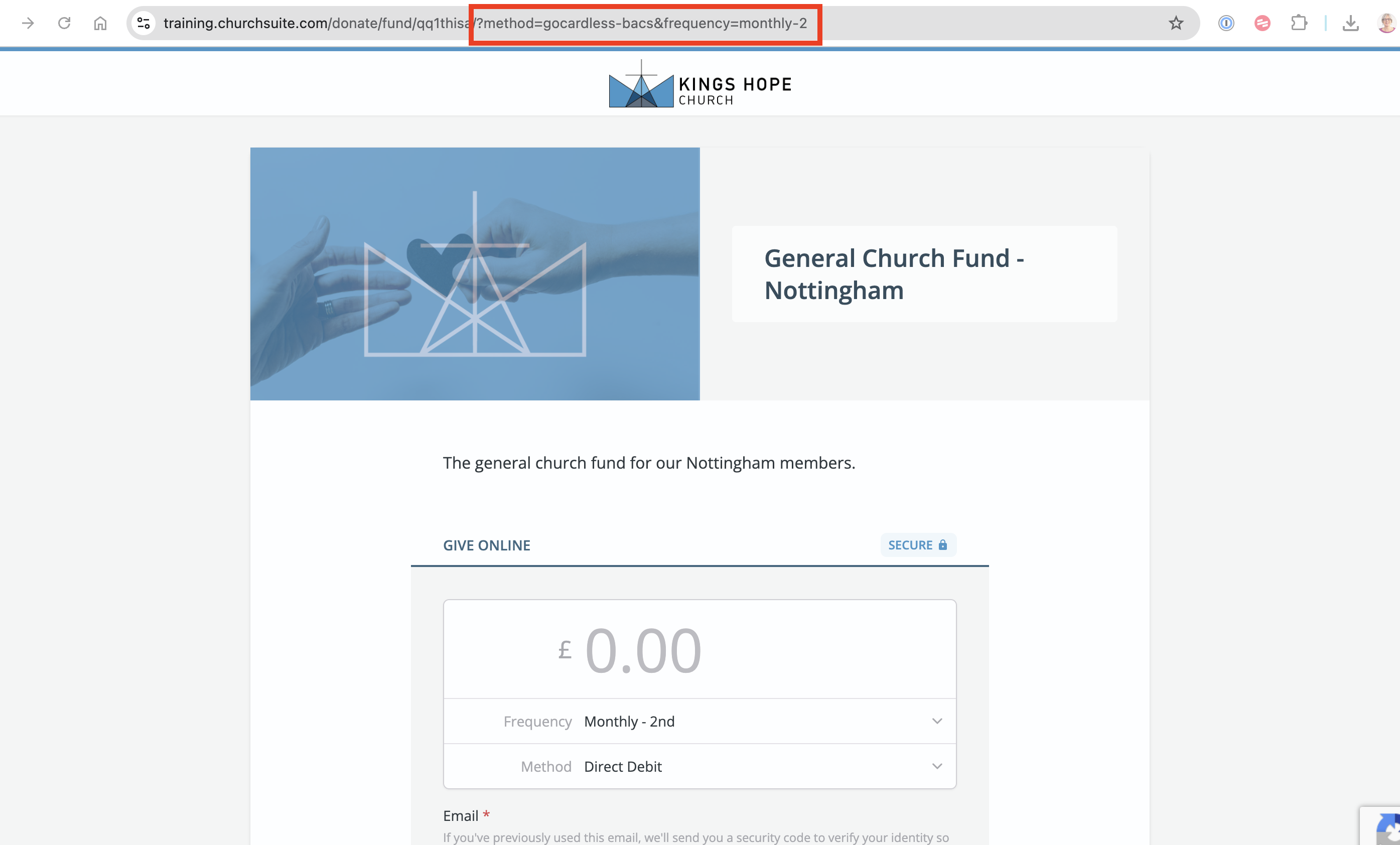Click the £ 0.00 donation amount field

[700, 649]
